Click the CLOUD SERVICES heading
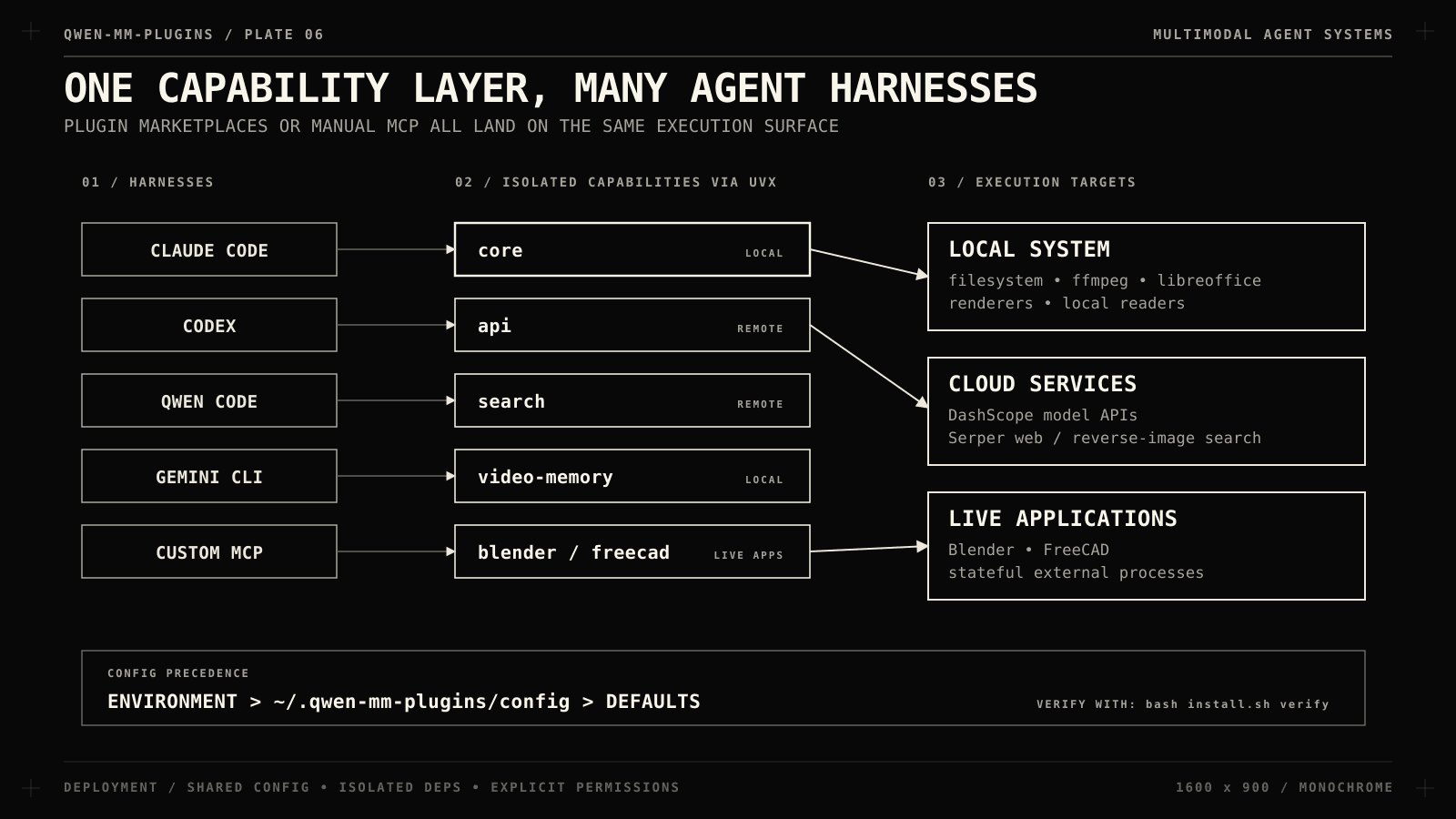The image size is (1456, 819). [x=1043, y=384]
